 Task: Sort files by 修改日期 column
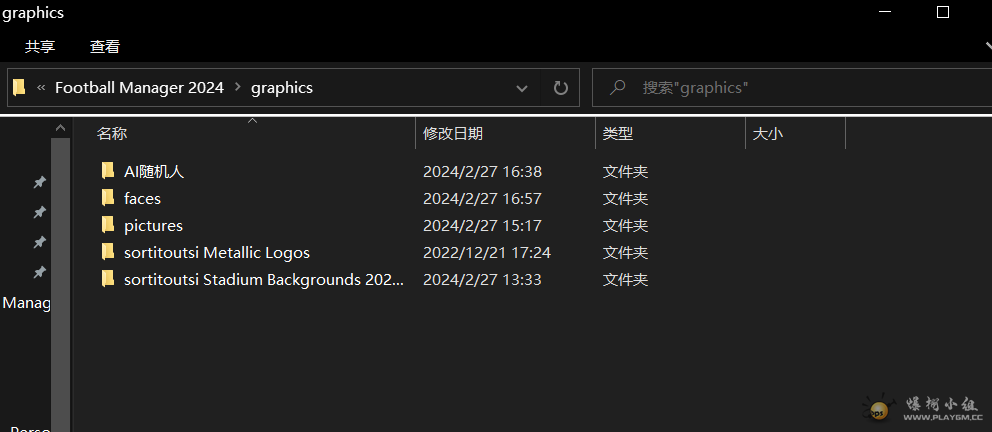[453, 133]
